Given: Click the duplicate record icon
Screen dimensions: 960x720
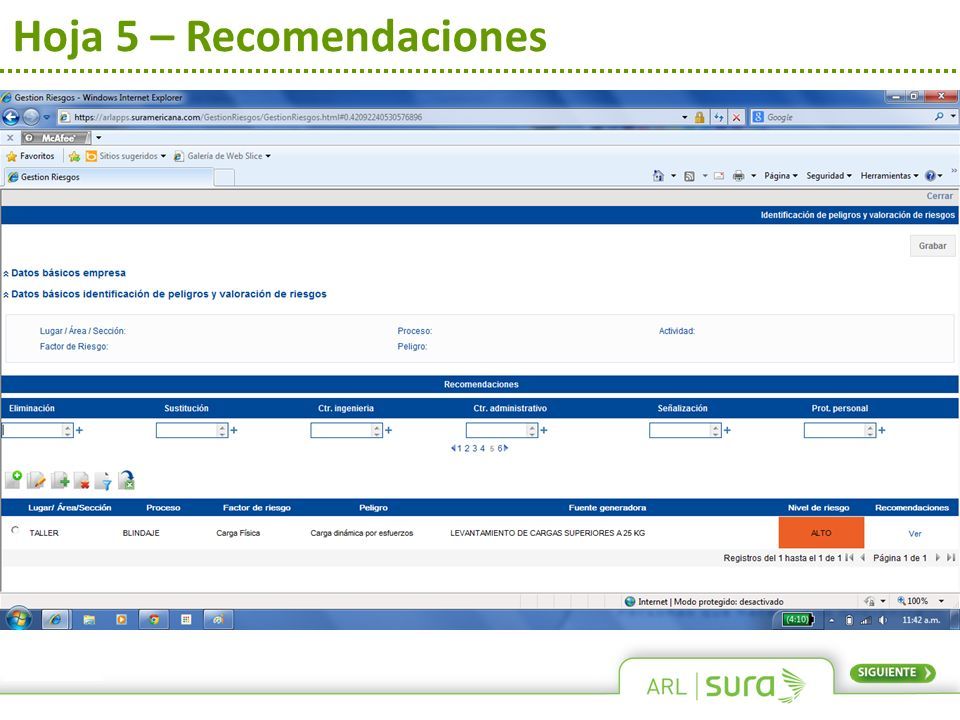Looking at the screenshot, I should click(x=60, y=480).
